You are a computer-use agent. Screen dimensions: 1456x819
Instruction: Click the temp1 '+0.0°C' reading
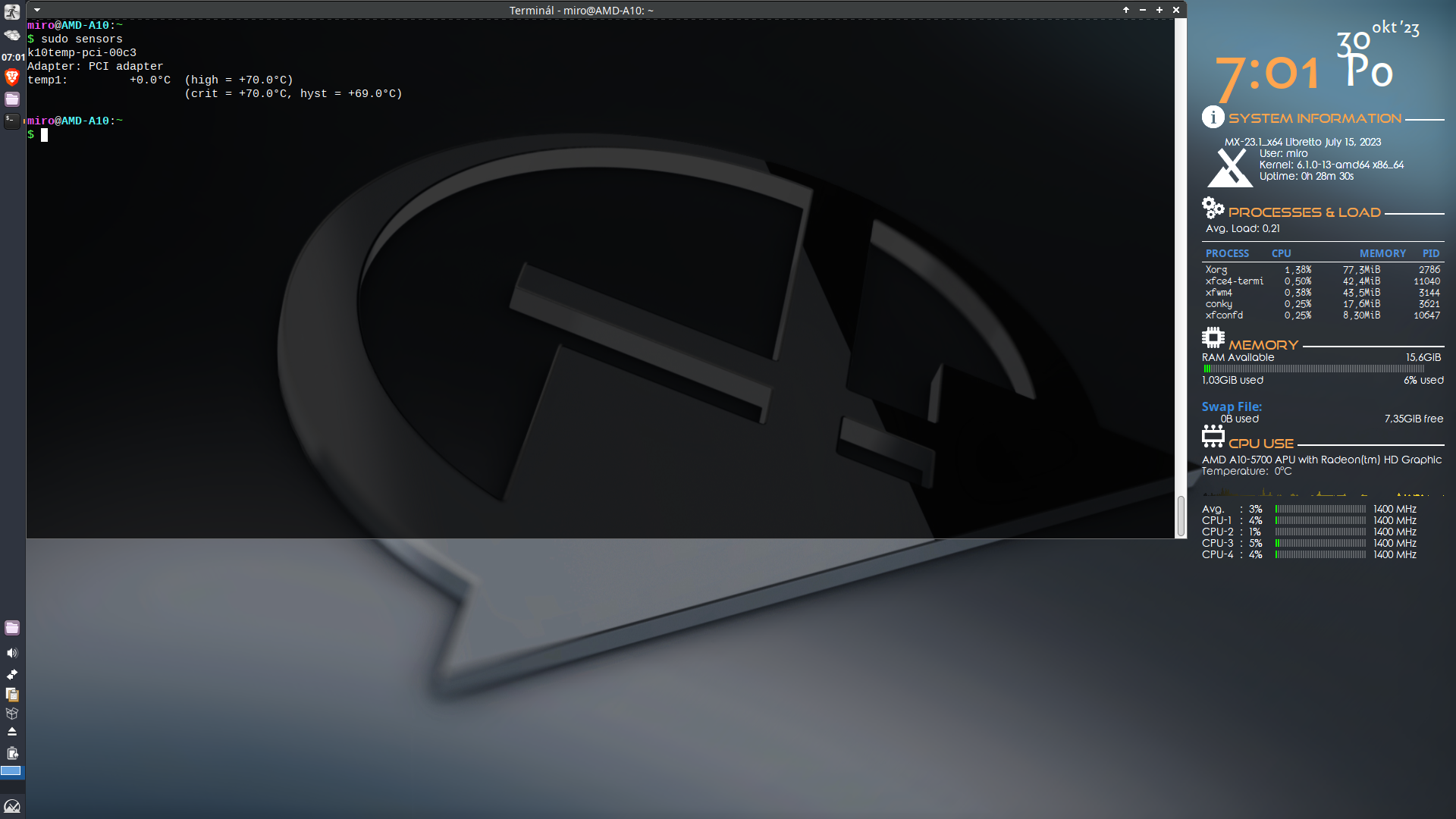pos(150,80)
